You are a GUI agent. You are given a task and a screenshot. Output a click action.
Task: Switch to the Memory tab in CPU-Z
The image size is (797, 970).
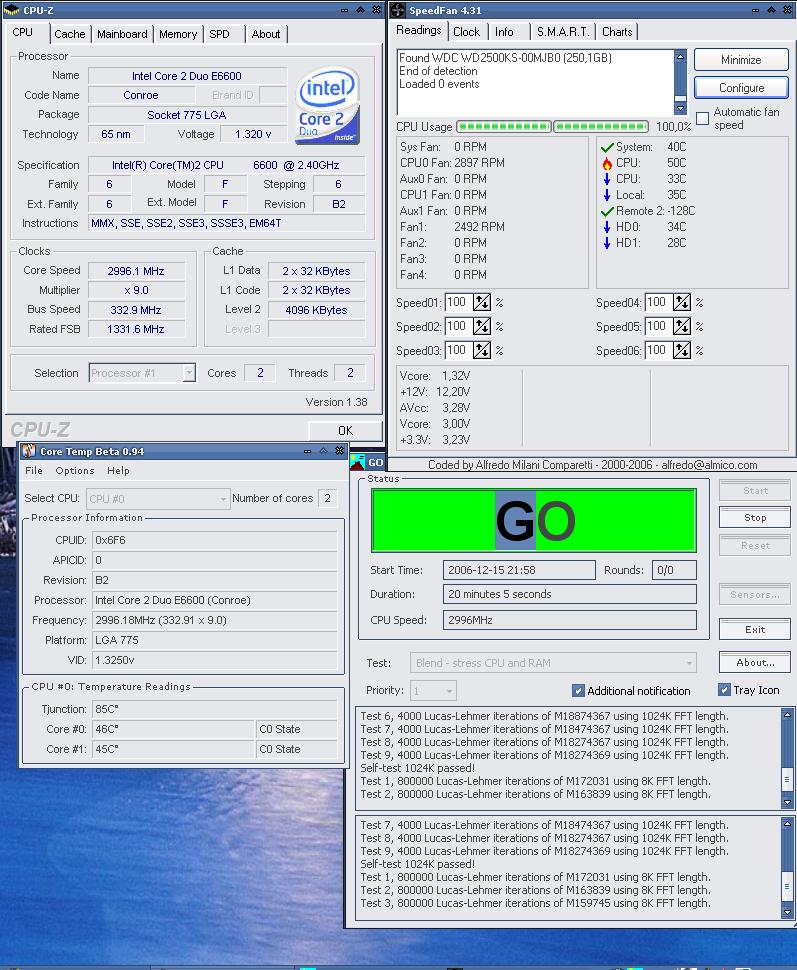178,34
